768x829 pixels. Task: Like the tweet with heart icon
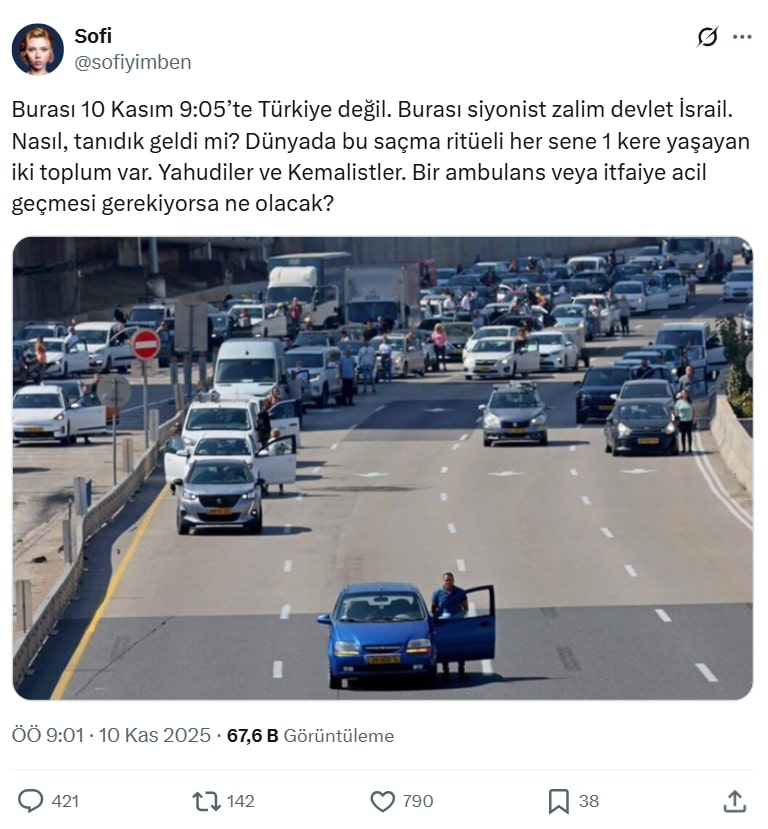pyautogui.click(x=383, y=801)
